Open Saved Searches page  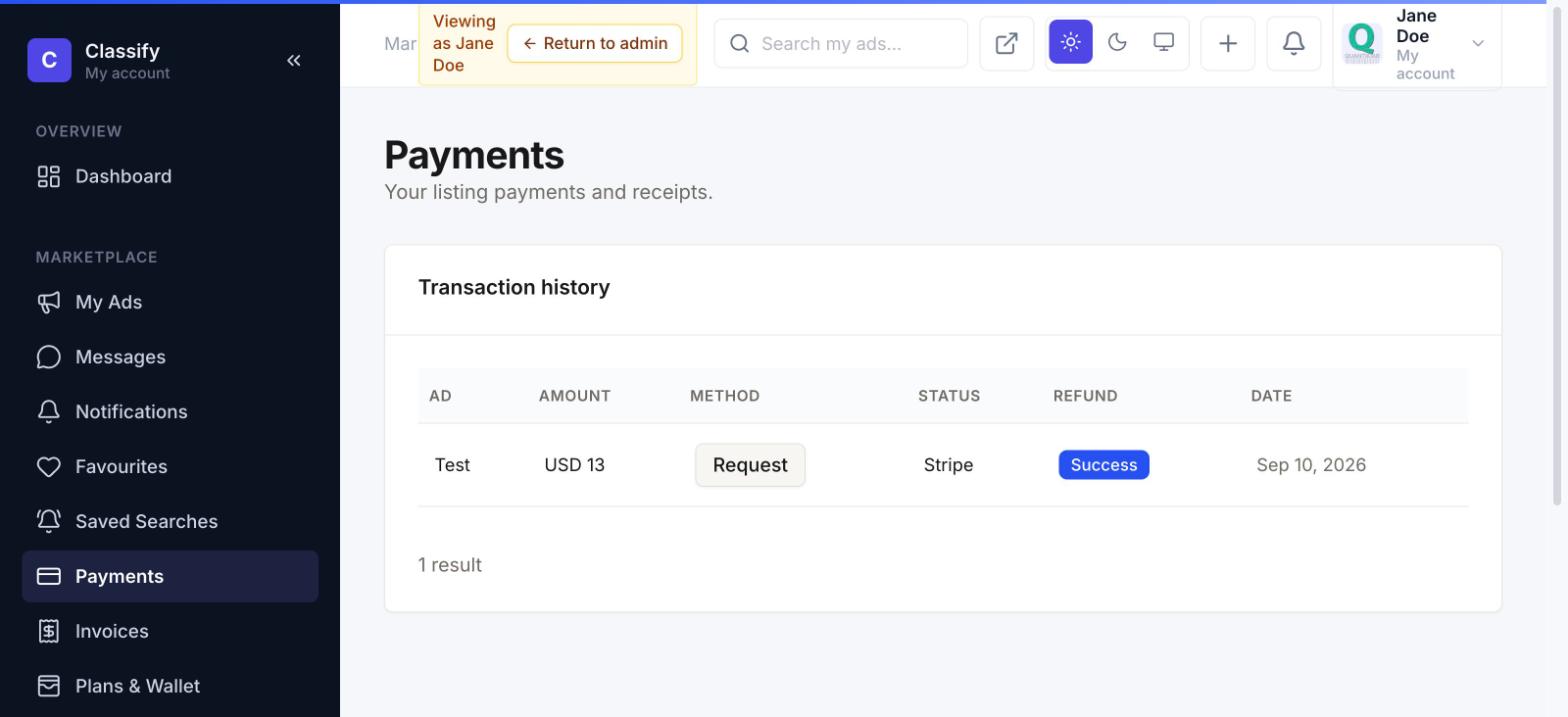pos(170,522)
